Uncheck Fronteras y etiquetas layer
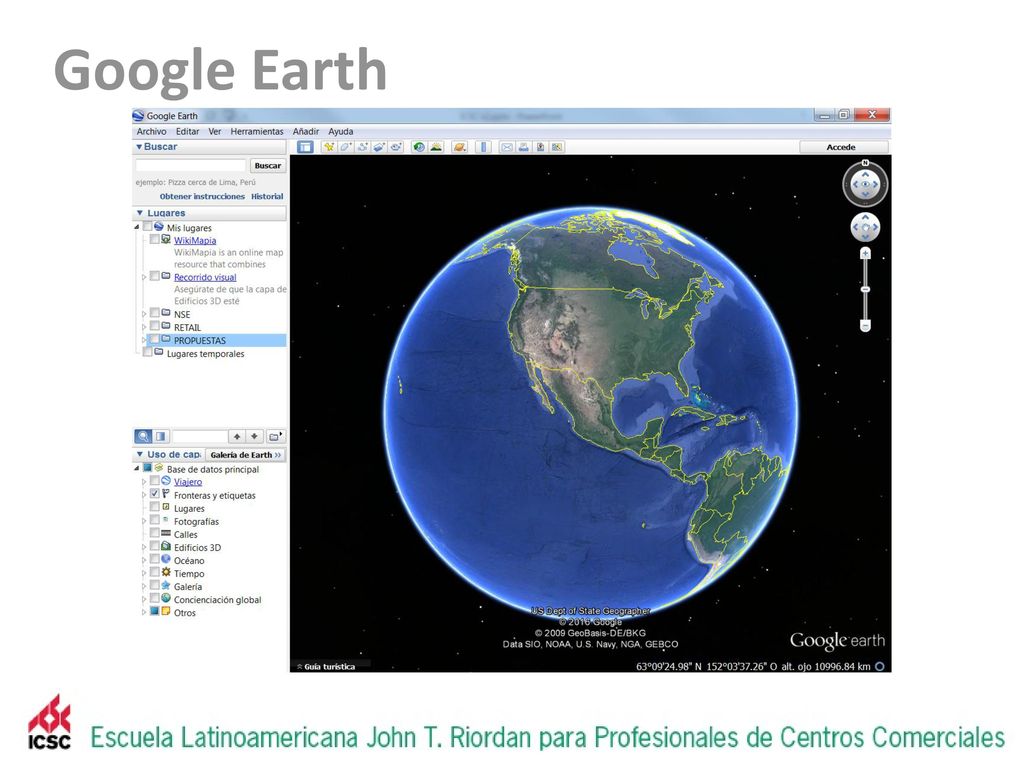This screenshot has height=768, width=1024. 155,494
